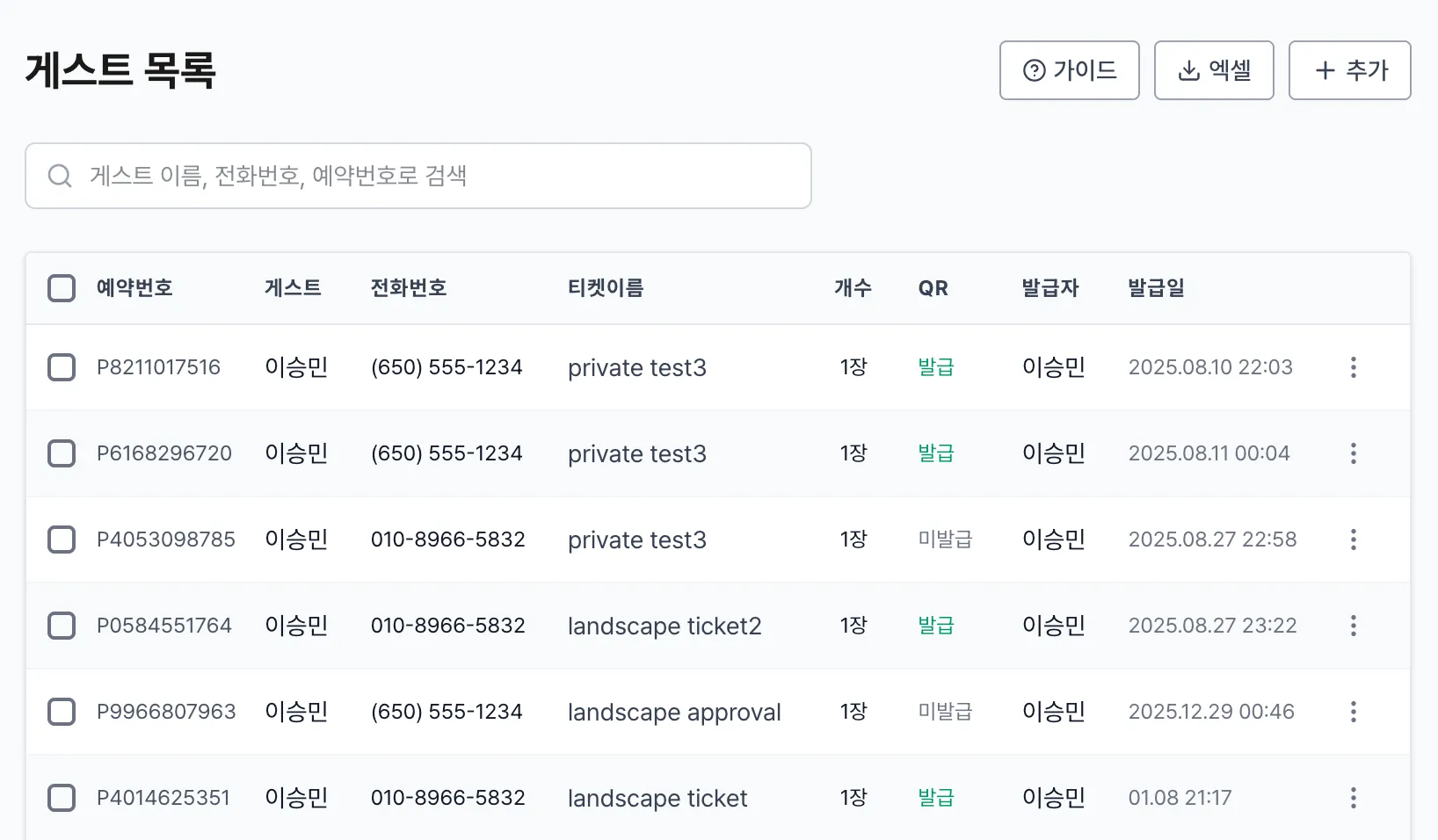1438x840 pixels.
Task: Open the 가이드 guide
Action: tap(1069, 70)
